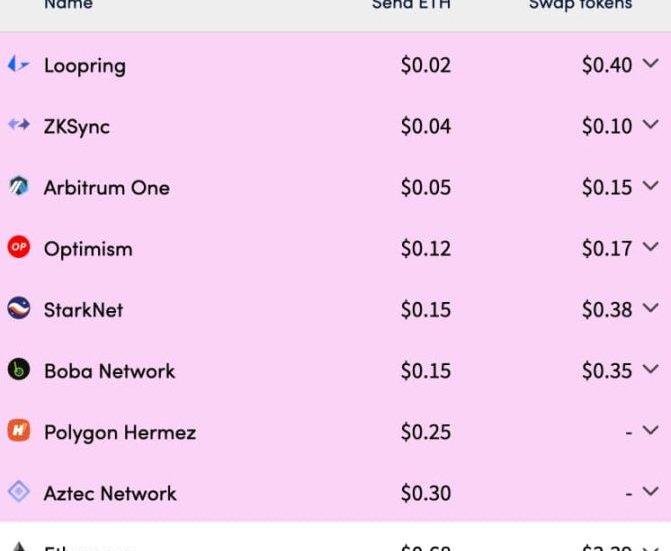Sort by the Name column header
671x551 pixels.
pyautogui.click(x=68, y=5)
